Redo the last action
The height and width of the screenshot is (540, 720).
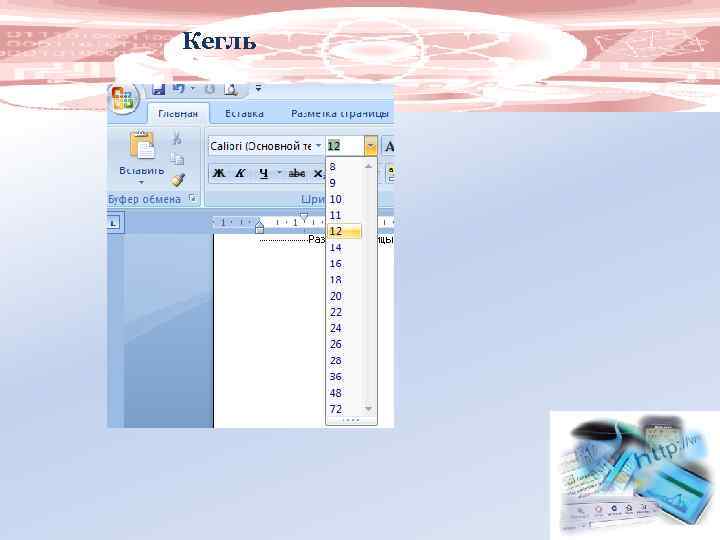click(209, 89)
